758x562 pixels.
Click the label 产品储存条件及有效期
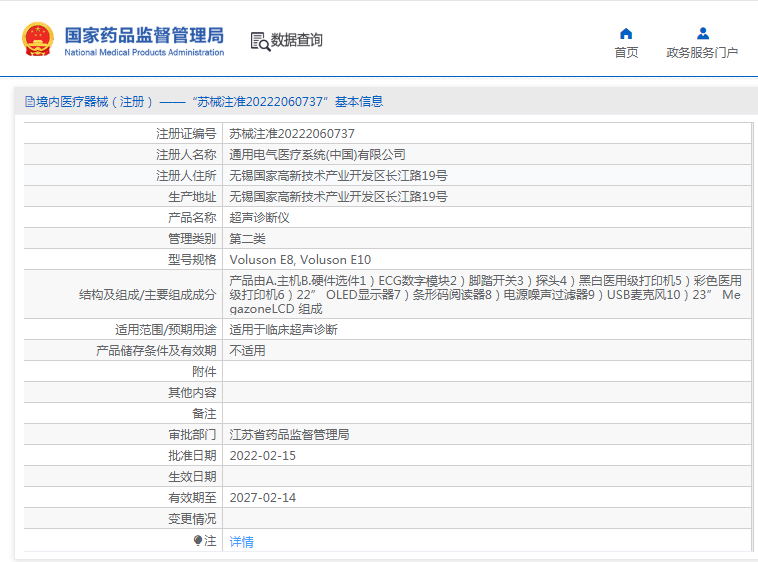click(156, 350)
